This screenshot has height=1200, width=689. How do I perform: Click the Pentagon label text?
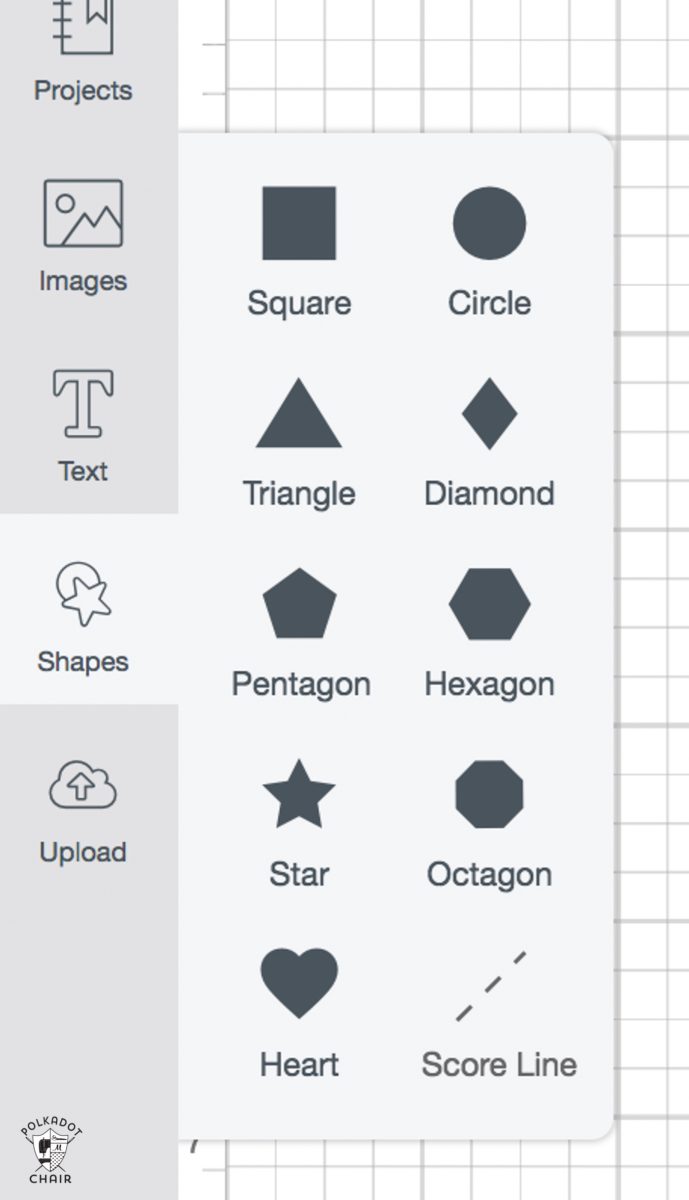point(301,684)
